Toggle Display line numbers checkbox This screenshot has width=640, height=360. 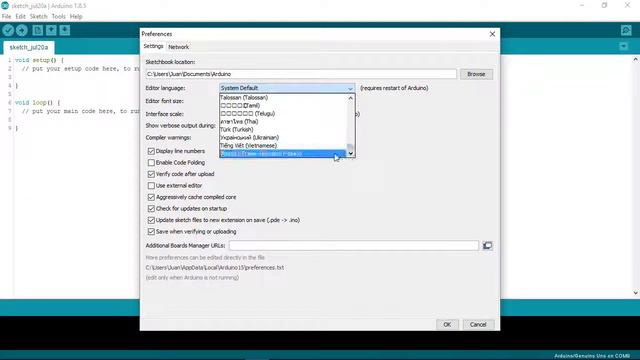click(x=151, y=151)
